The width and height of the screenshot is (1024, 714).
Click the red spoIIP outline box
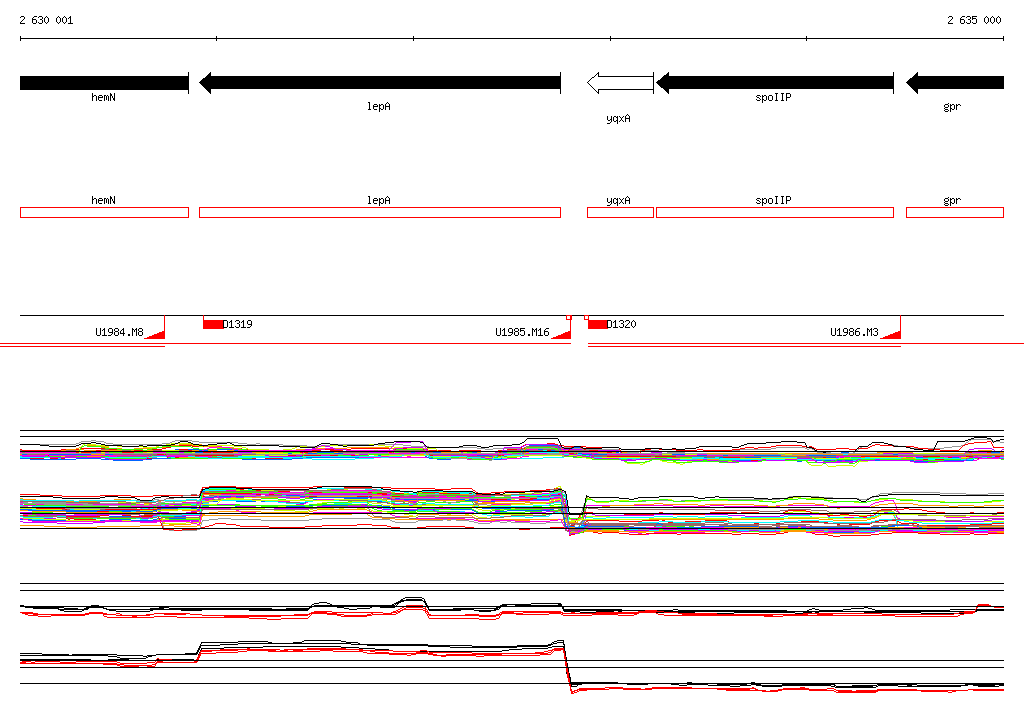pyautogui.click(x=775, y=212)
